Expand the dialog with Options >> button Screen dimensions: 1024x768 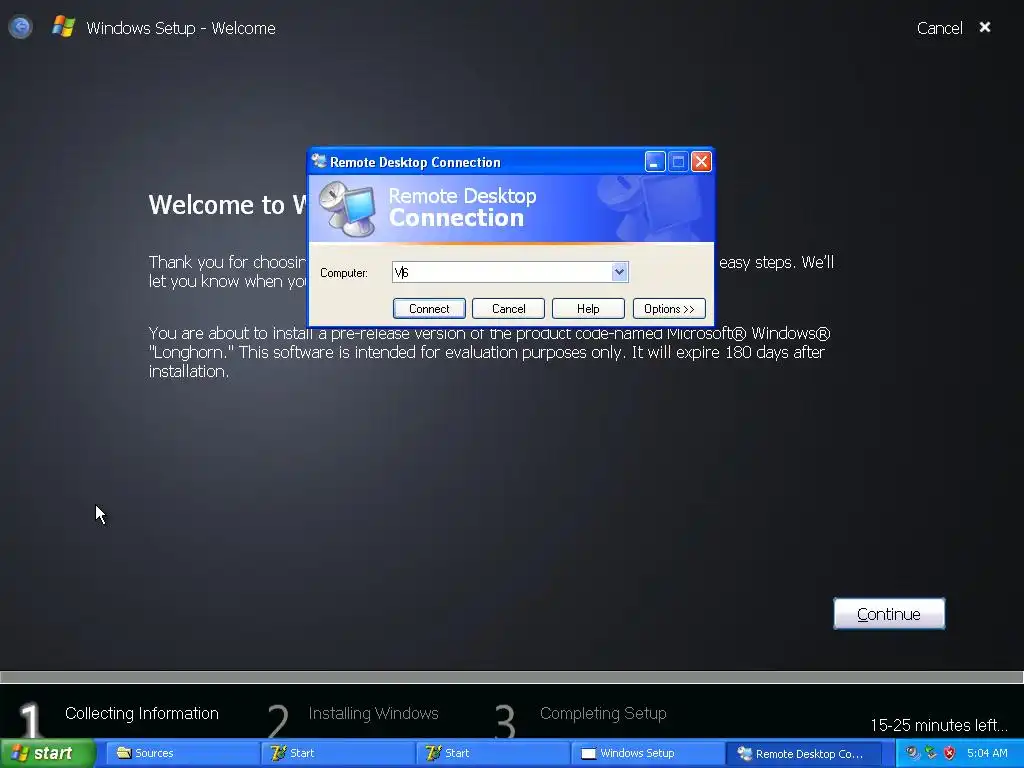coord(669,309)
